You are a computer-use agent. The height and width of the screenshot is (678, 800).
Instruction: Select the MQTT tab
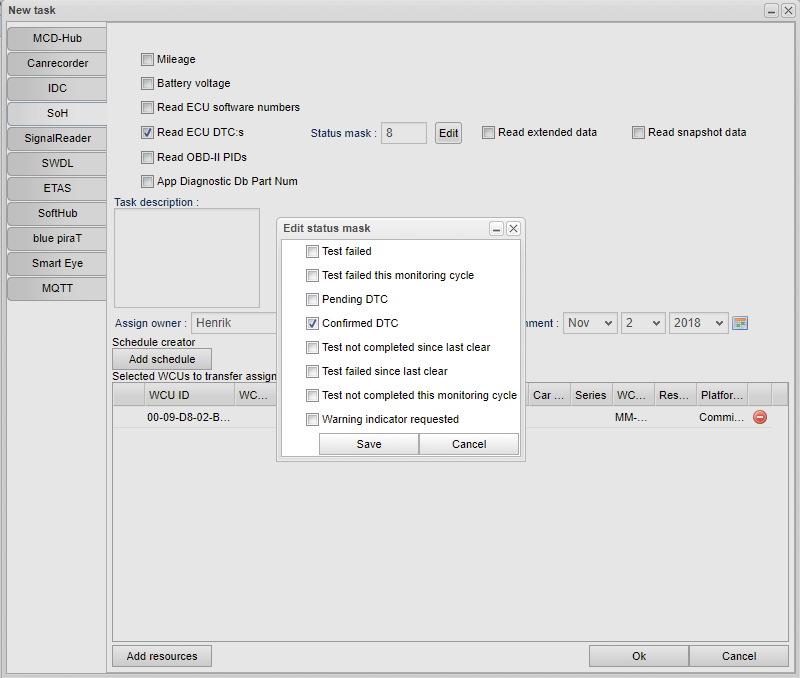[57, 288]
